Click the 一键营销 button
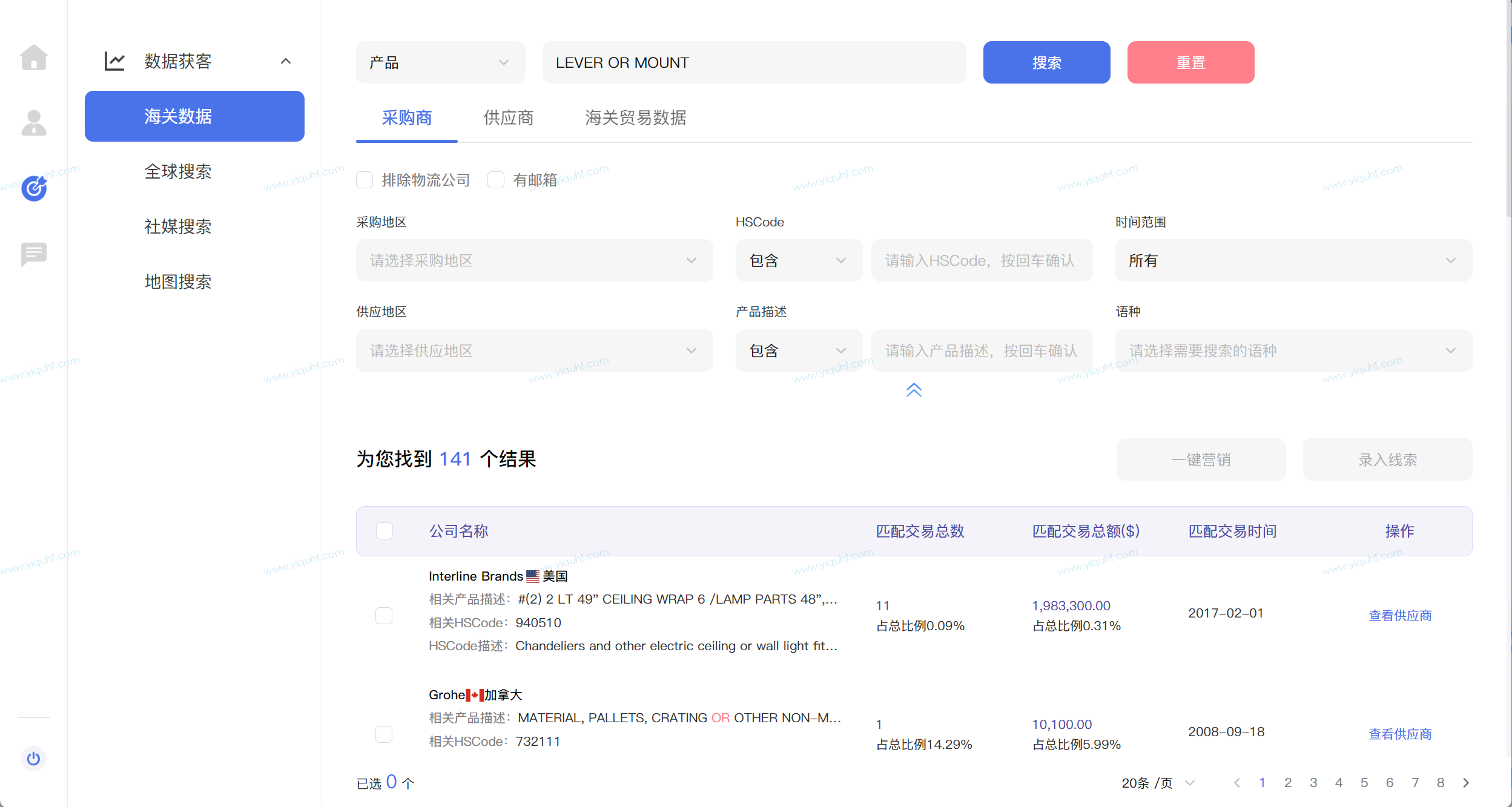Viewport: 1512px width, 807px height. tap(1201, 459)
